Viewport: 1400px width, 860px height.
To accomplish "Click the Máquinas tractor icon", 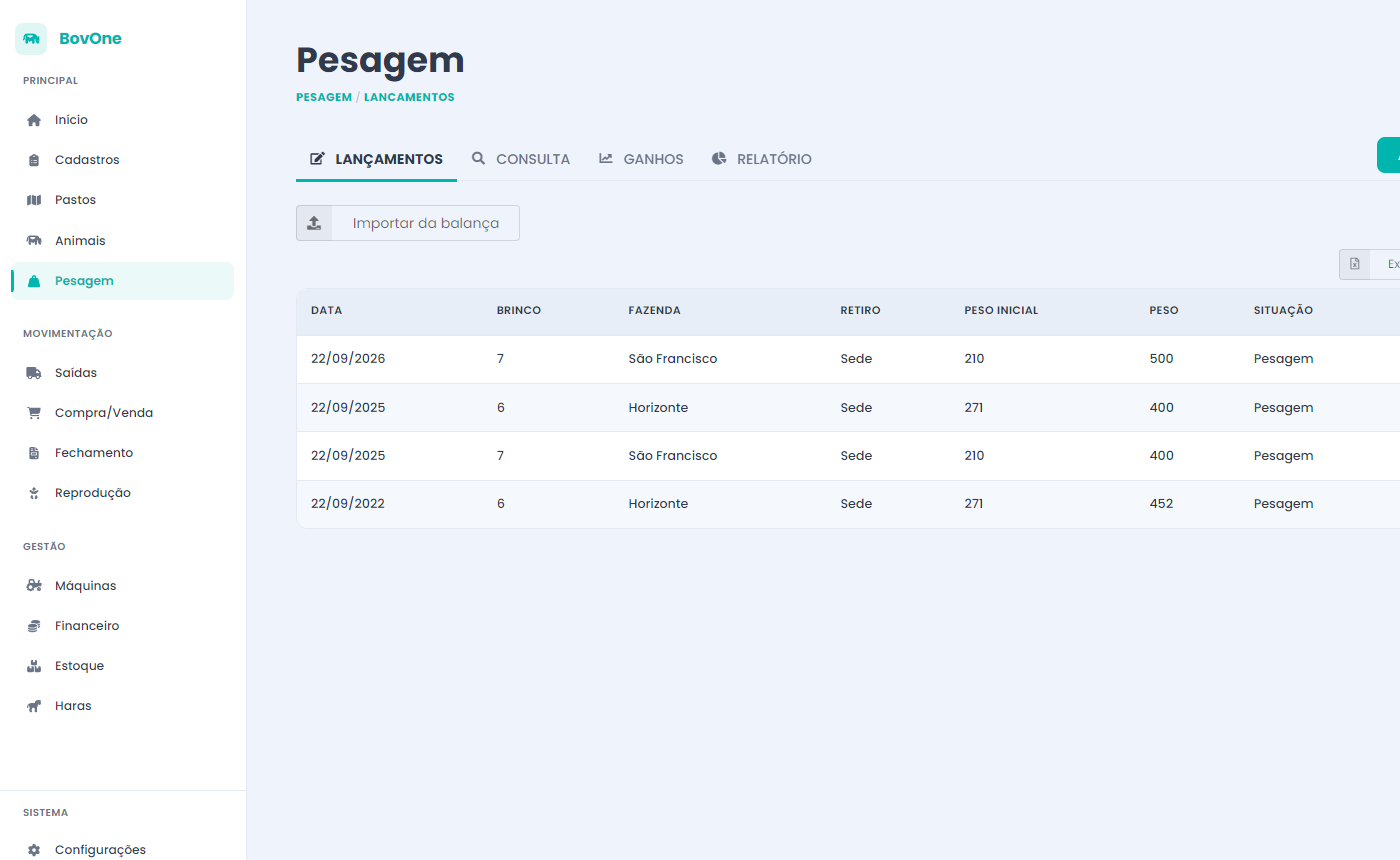I will [34, 586].
